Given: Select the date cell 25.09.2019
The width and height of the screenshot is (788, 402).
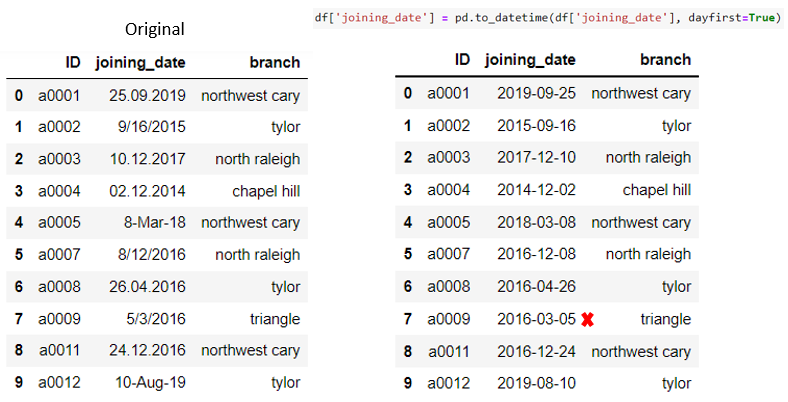Looking at the screenshot, I should (x=147, y=95).
